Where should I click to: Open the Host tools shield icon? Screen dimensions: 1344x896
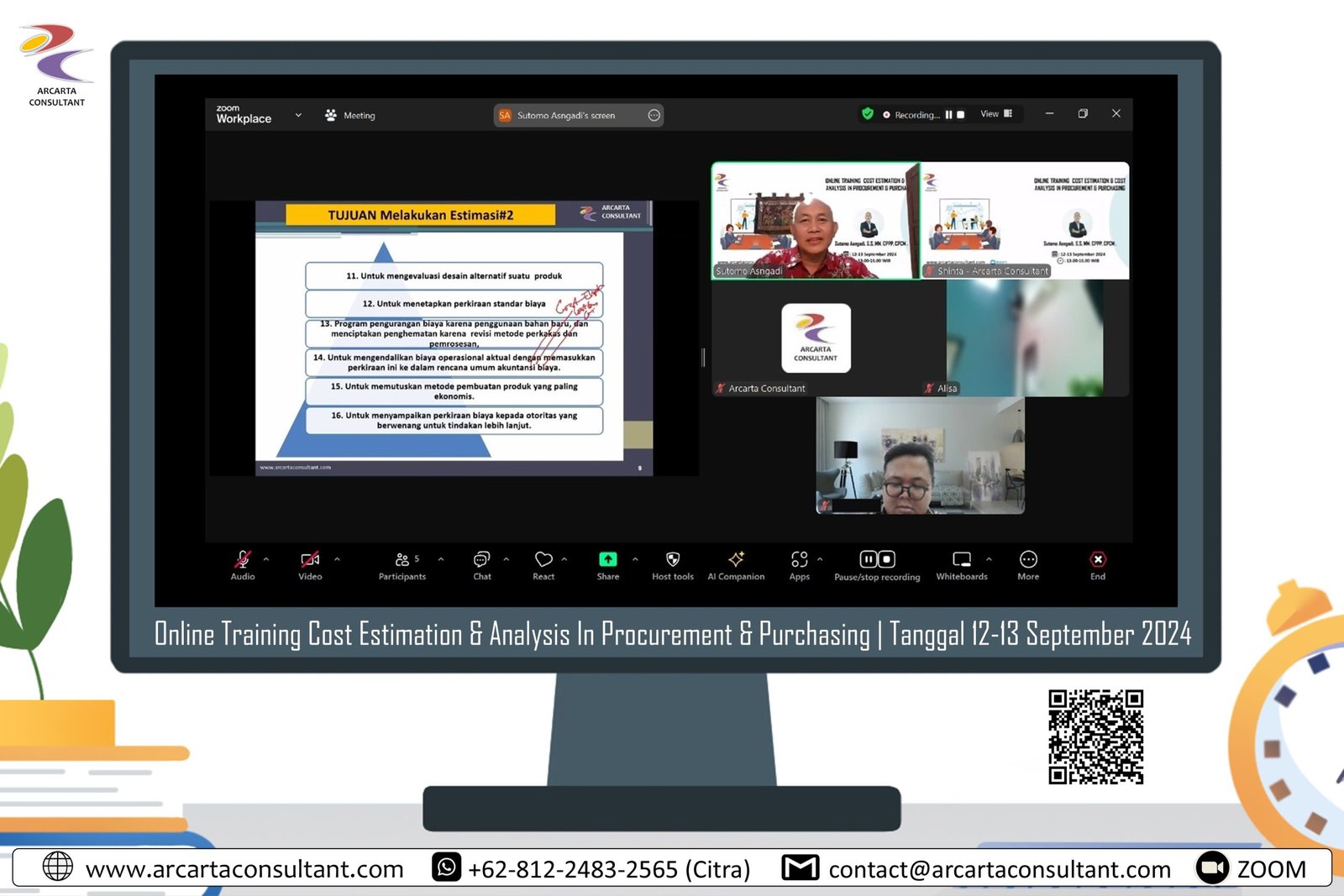point(672,560)
